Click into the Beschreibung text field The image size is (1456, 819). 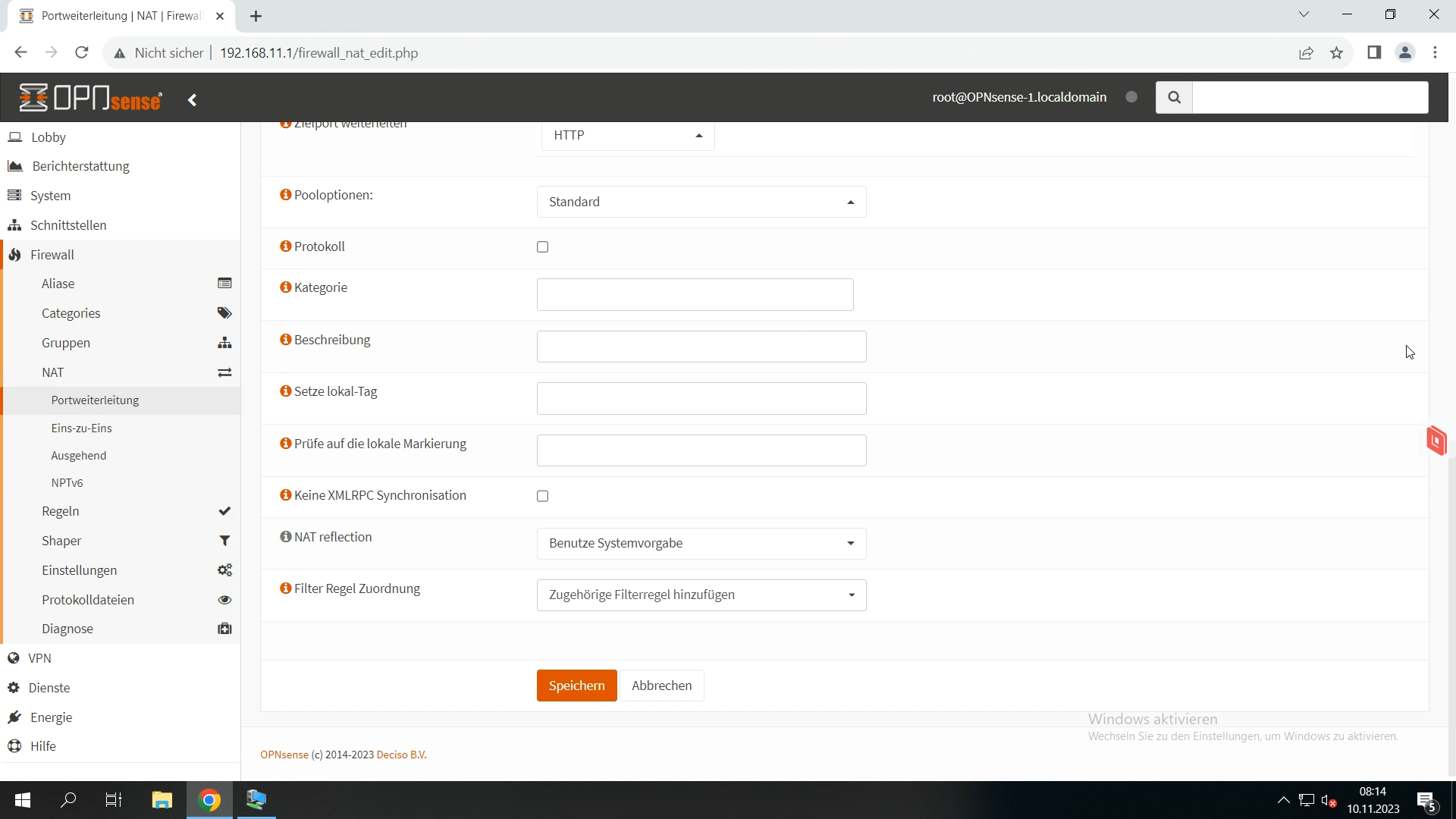tap(701, 347)
